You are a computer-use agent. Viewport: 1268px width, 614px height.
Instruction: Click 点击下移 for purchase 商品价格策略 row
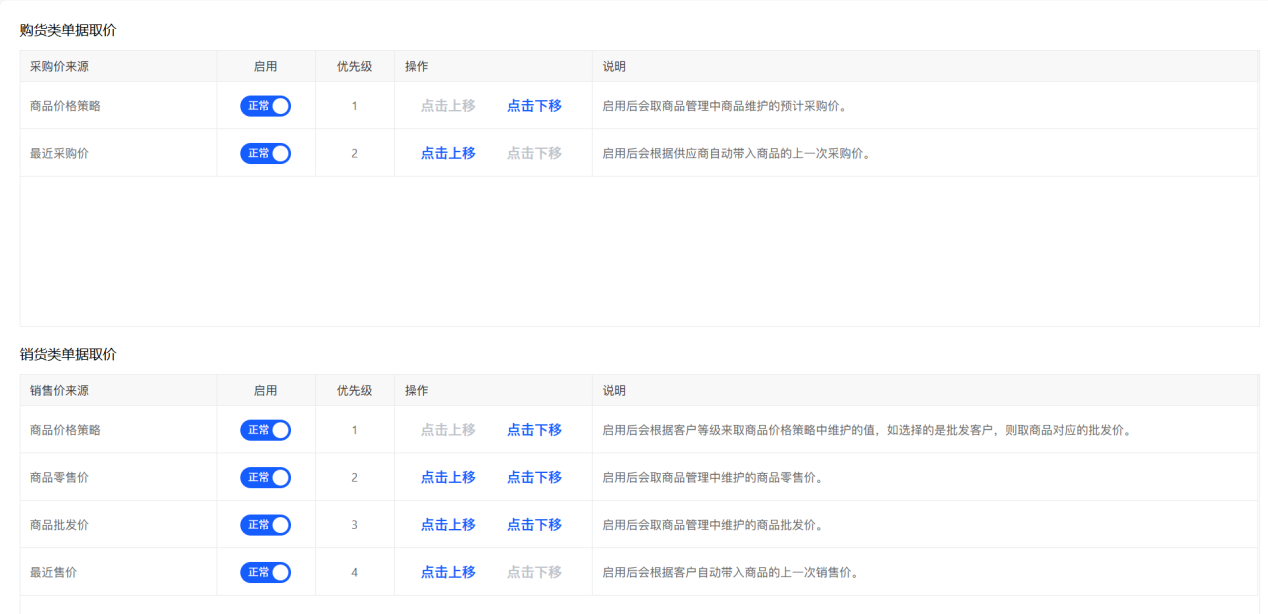[x=534, y=106]
